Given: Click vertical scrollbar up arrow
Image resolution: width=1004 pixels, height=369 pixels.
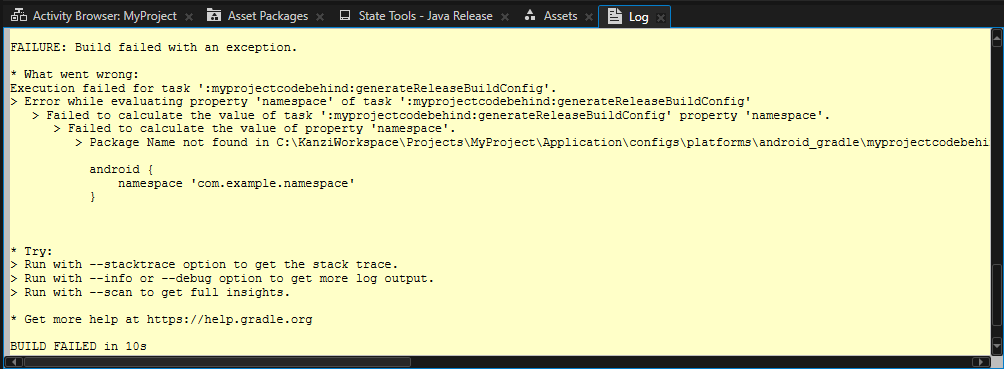Looking at the screenshot, I should point(996,38).
